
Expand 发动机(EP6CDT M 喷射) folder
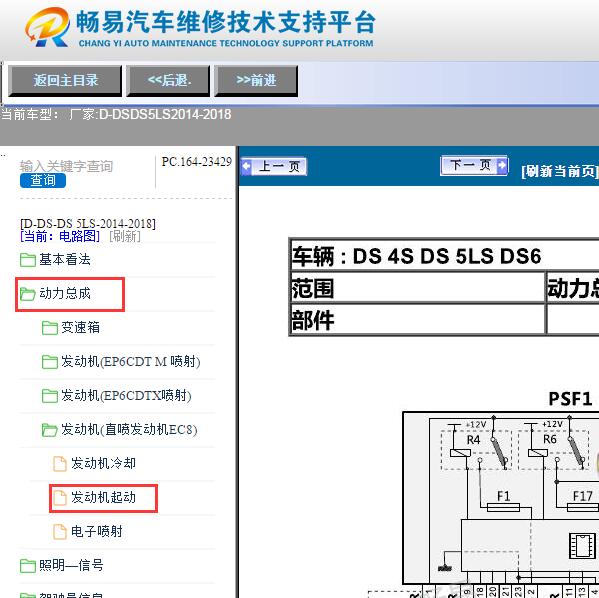[131, 361]
